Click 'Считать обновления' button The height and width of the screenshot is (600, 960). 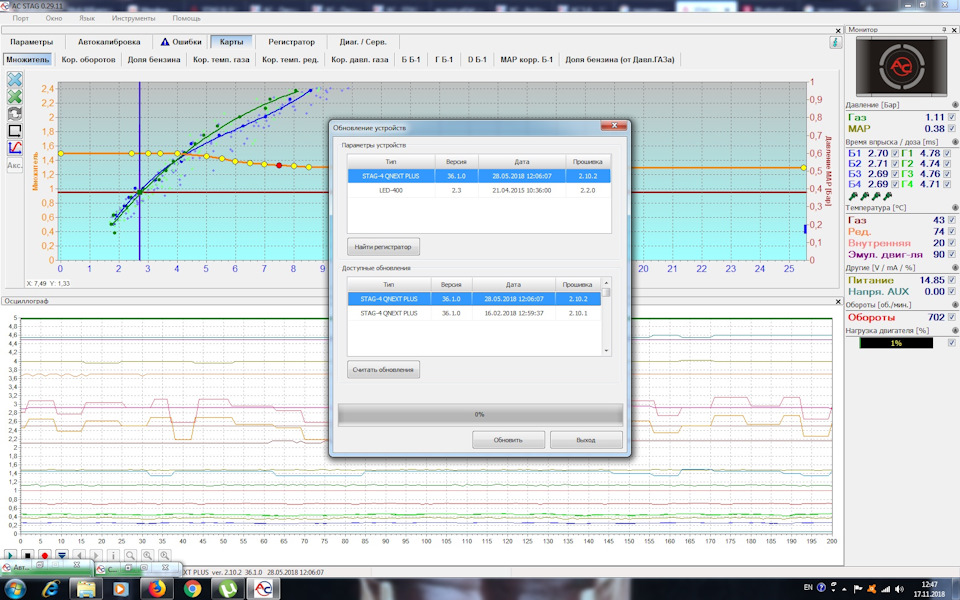point(383,370)
